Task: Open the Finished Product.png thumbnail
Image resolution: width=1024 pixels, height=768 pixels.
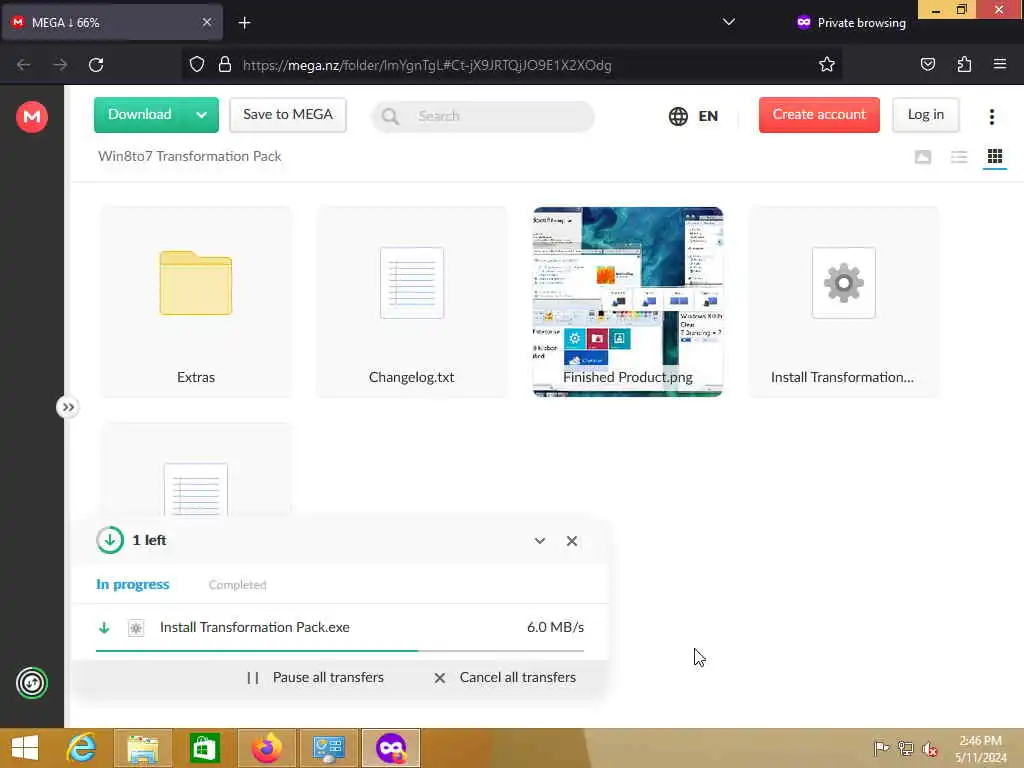Action: 628,302
